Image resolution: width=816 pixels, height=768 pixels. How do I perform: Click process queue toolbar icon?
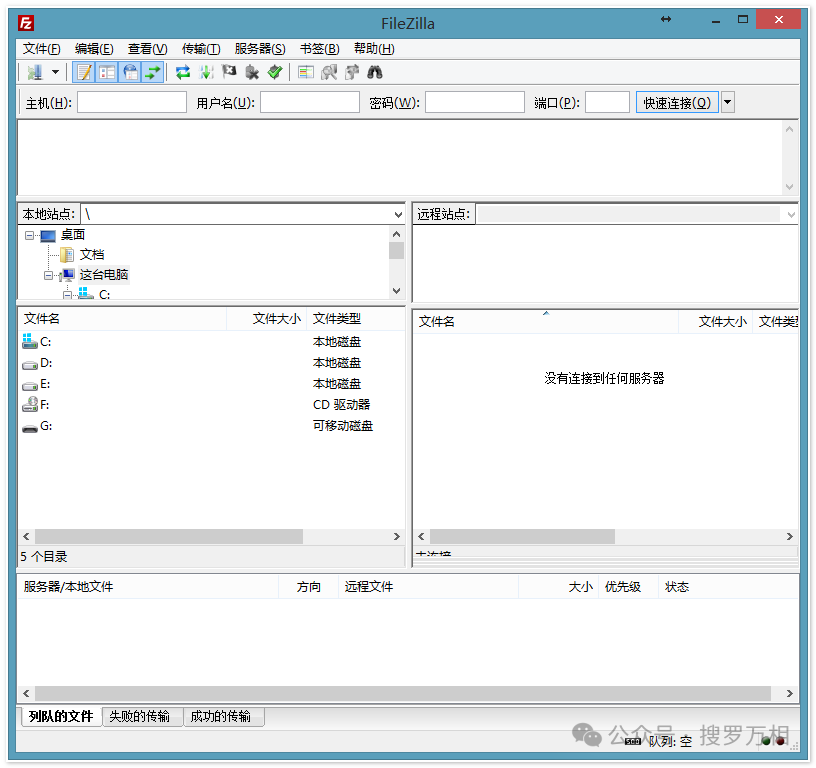(206, 72)
